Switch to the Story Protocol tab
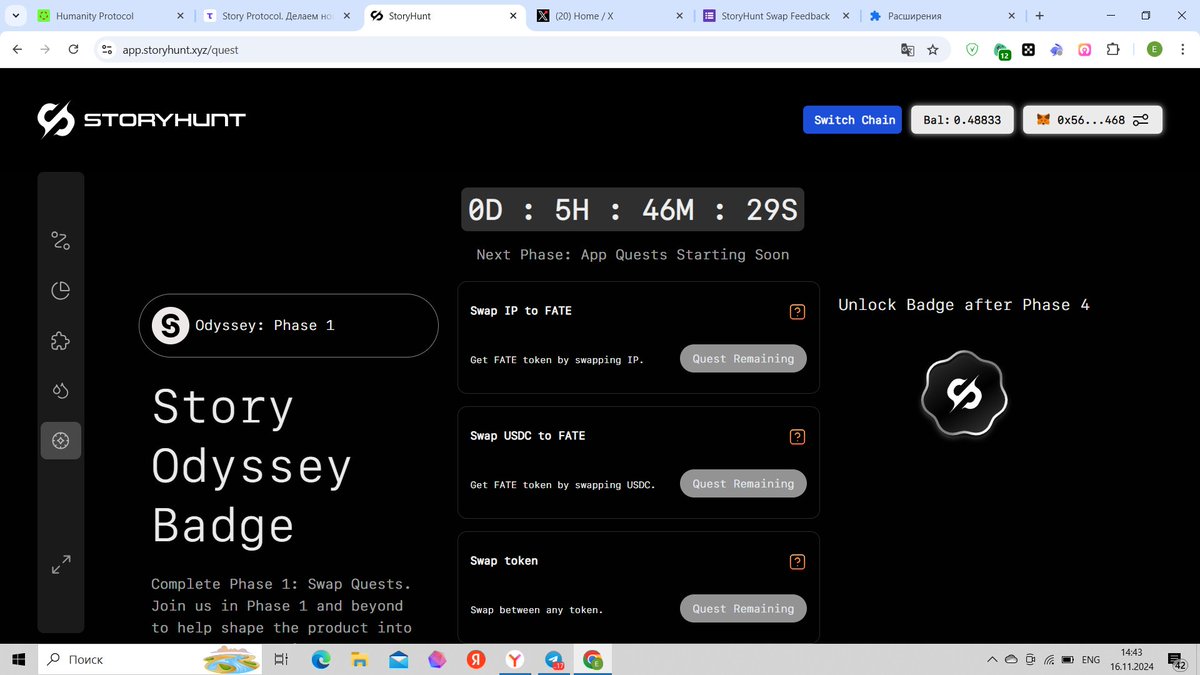The height and width of the screenshot is (675, 1200). (276, 16)
